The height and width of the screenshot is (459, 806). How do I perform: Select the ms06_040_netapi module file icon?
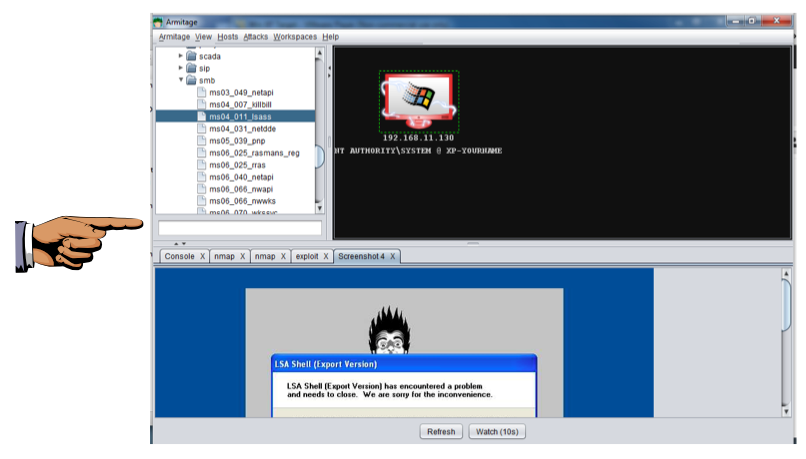pos(202,177)
